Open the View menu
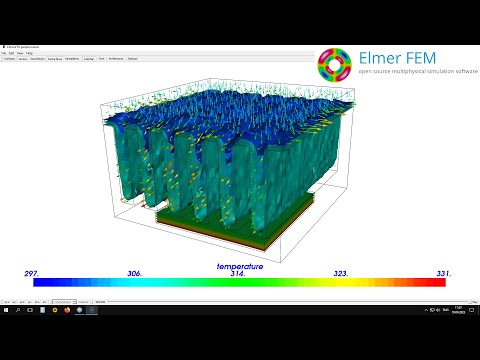Image resolution: width=480 pixels, height=360 pixels. point(20,53)
